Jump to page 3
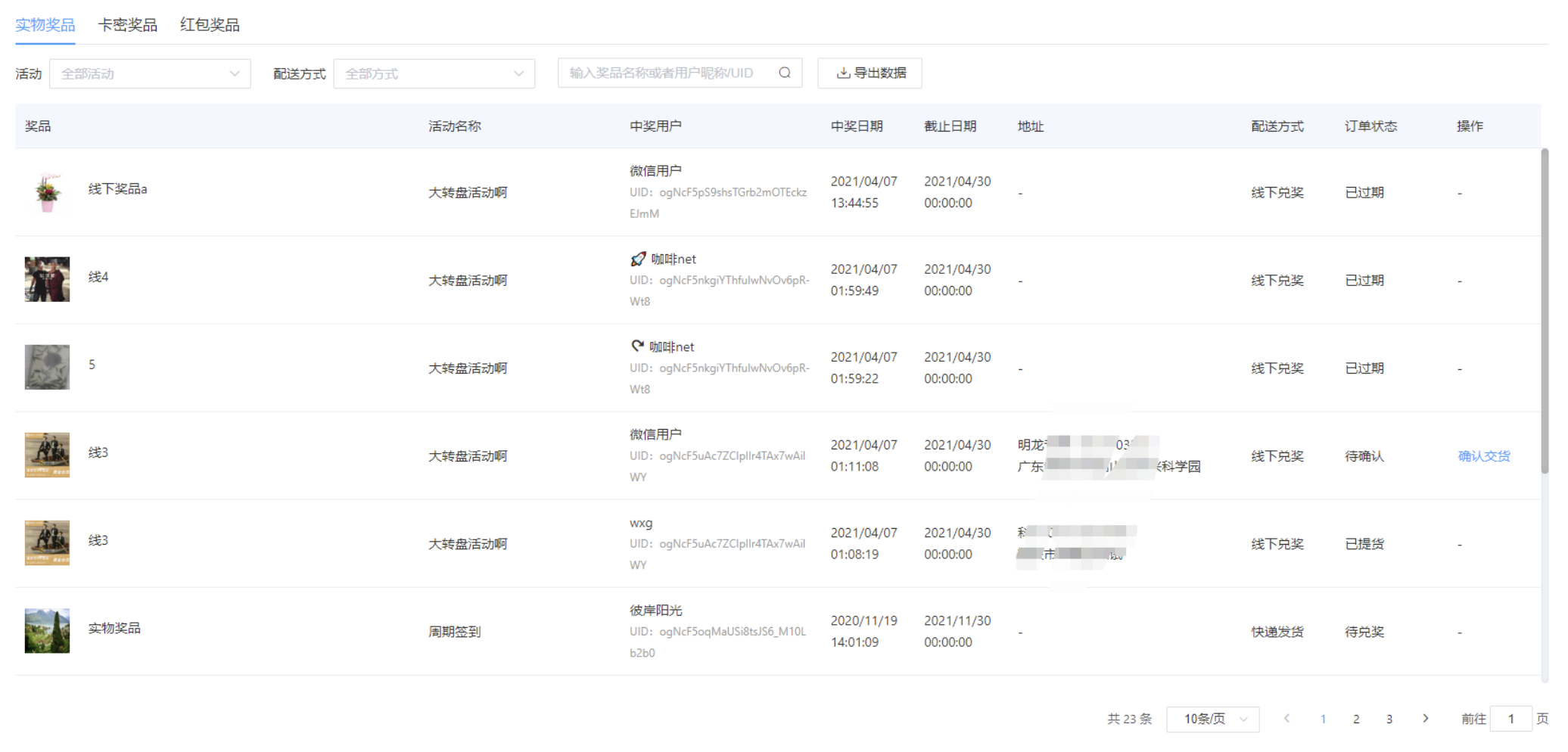The height and width of the screenshot is (752, 1568). pos(1389,719)
